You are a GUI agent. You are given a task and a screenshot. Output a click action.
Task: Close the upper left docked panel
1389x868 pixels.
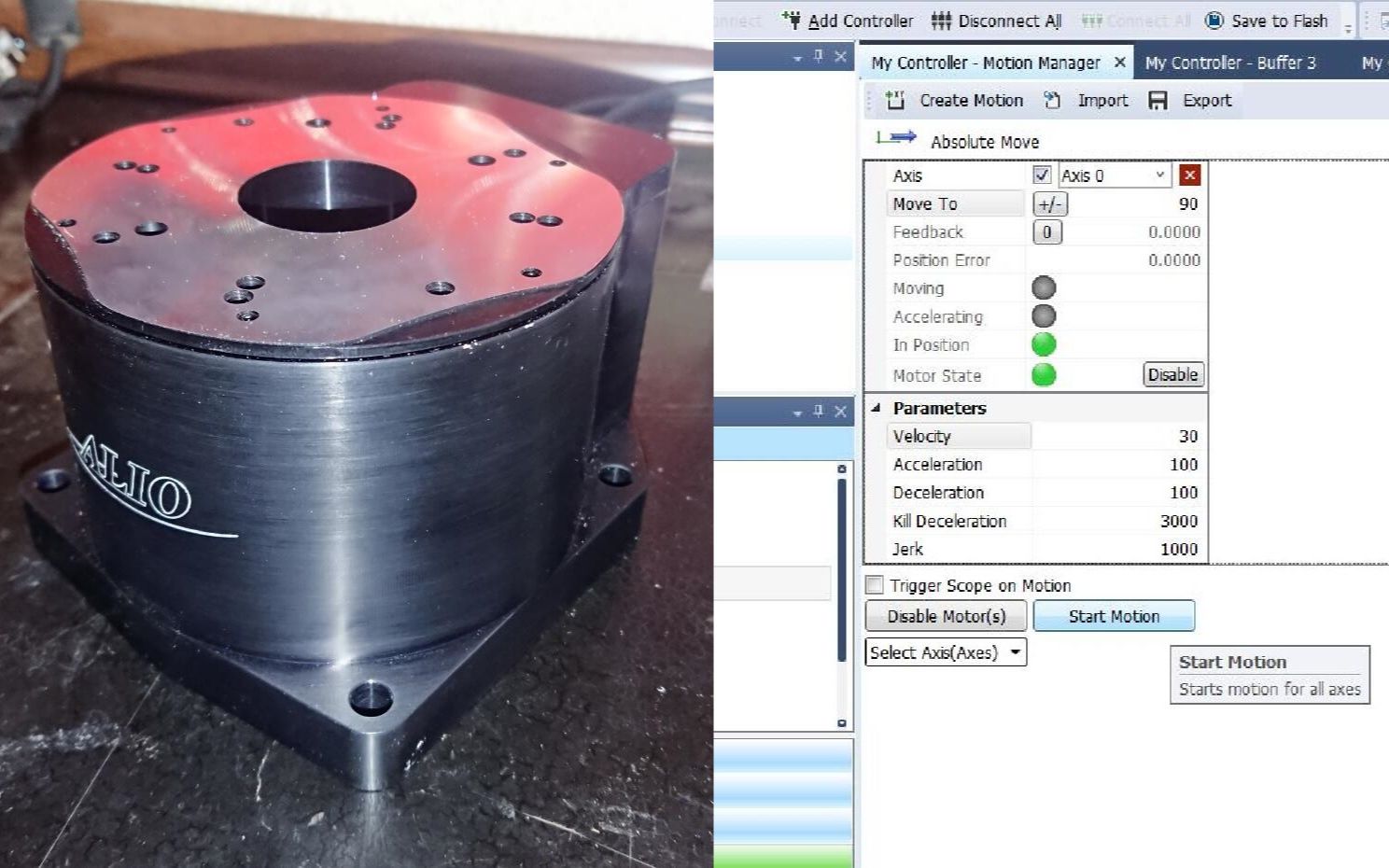click(840, 57)
